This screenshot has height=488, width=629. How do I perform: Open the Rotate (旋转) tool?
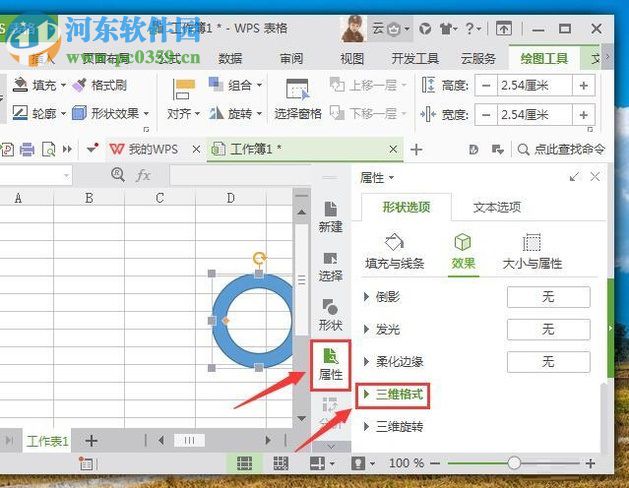[235, 113]
